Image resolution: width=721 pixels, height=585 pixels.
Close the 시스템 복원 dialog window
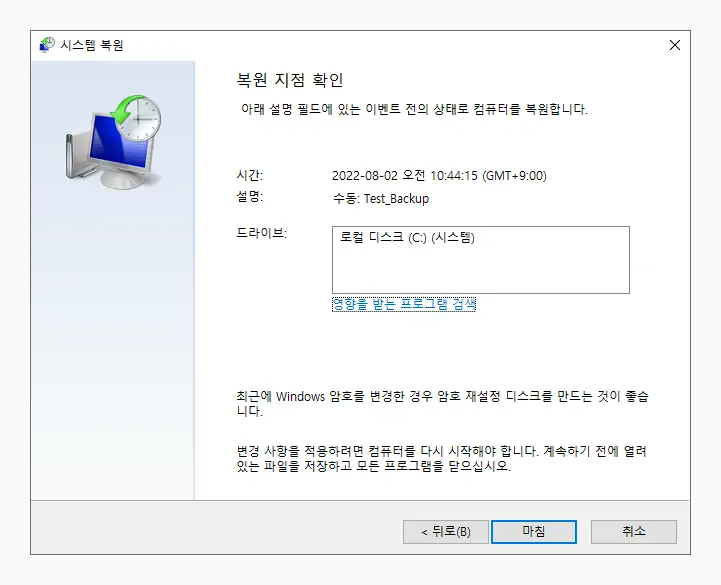(675, 45)
